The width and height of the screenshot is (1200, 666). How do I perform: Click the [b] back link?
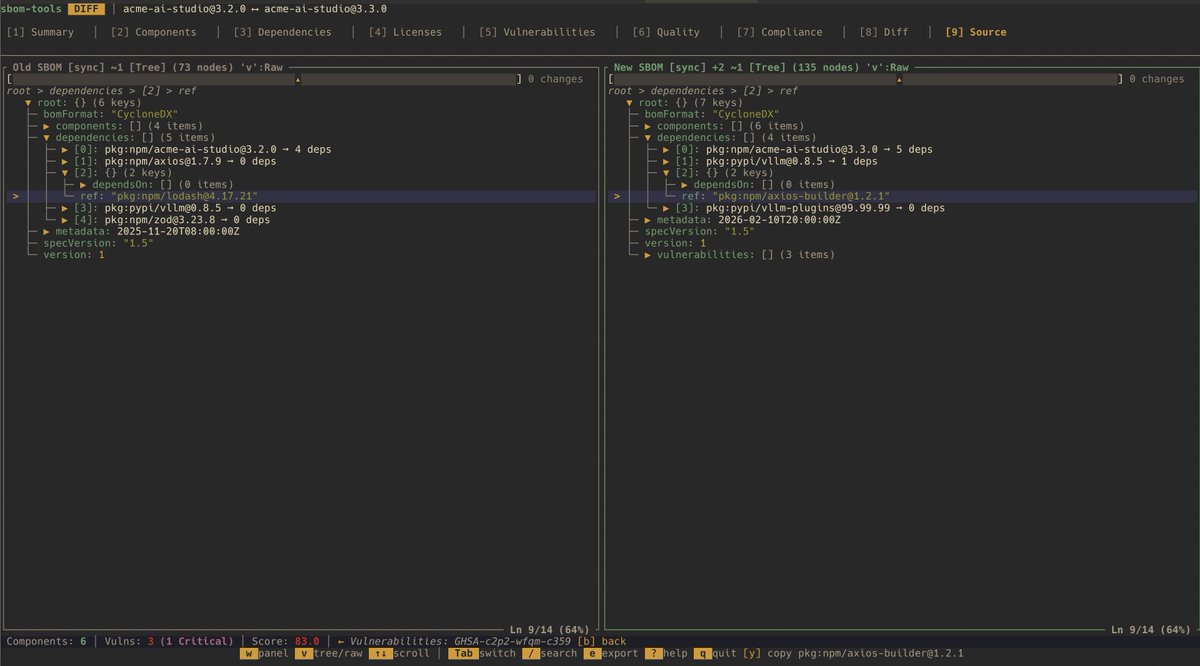(602, 642)
